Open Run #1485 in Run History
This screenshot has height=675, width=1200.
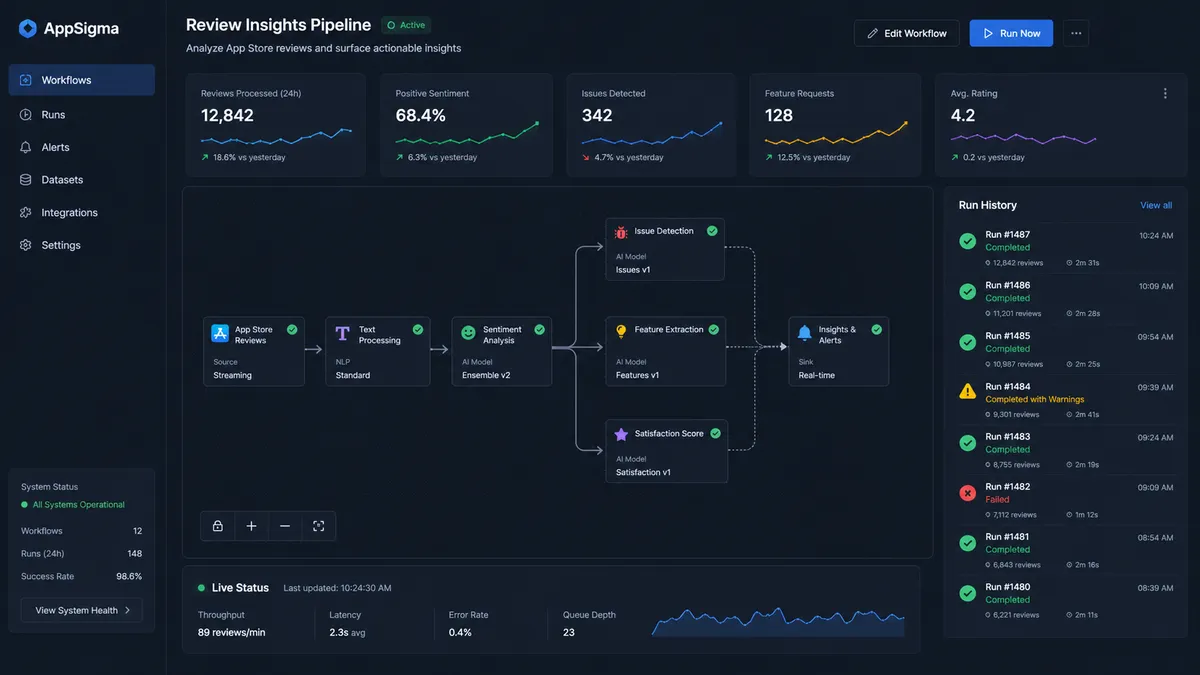[1066, 349]
